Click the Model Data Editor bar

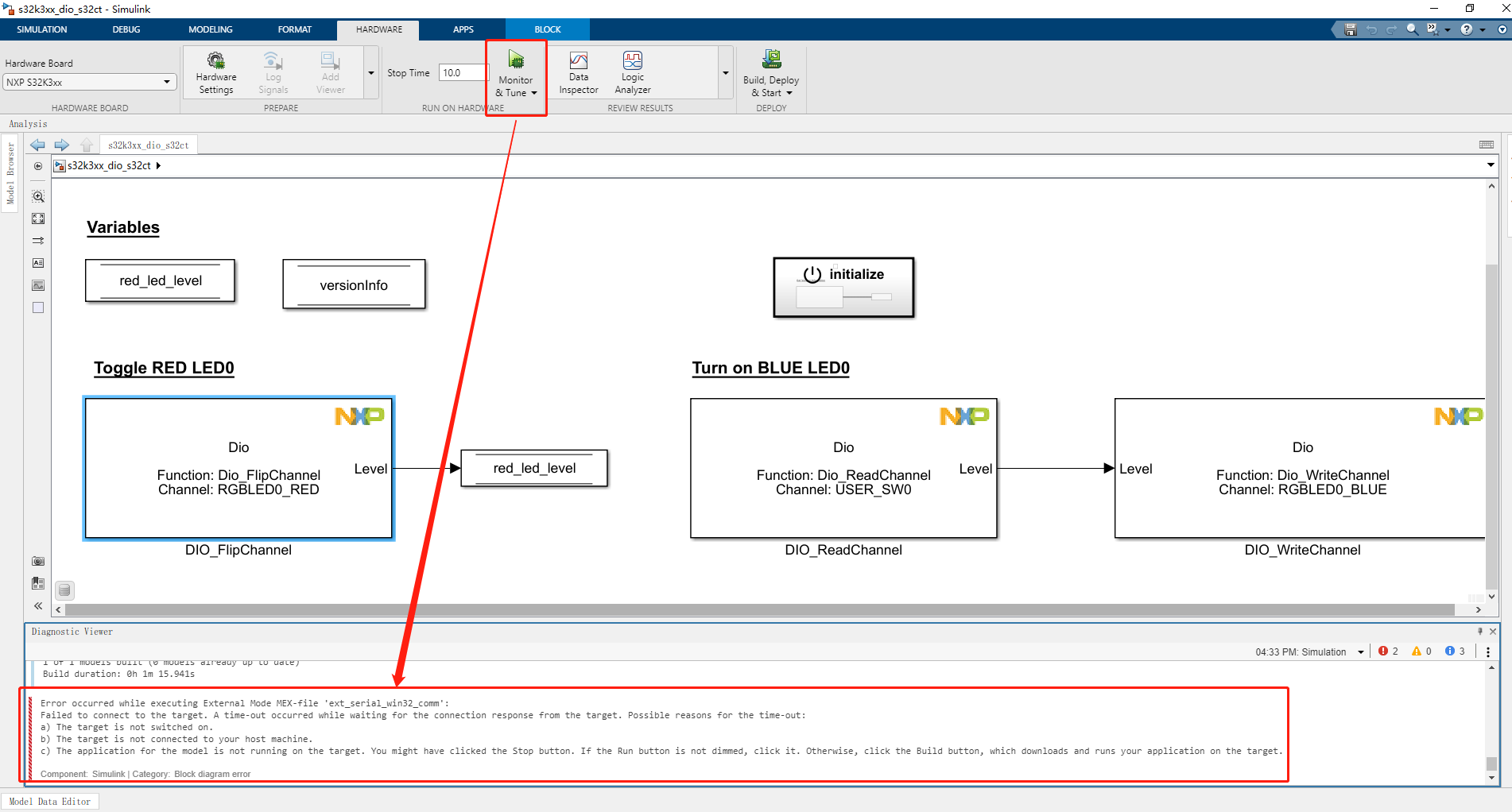point(49,801)
